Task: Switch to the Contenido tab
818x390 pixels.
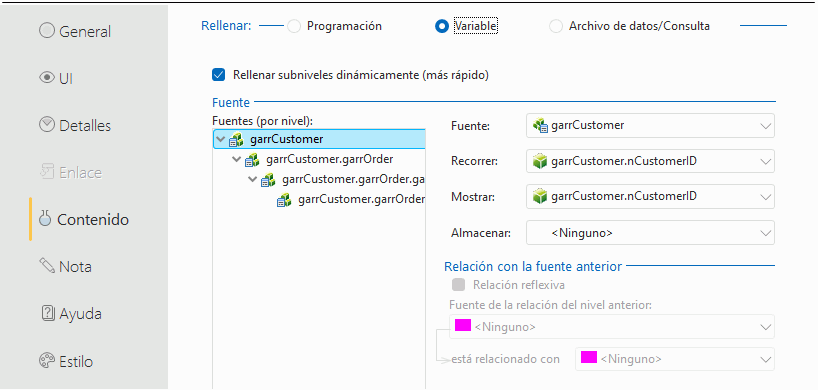Action: pyautogui.click(x=84, y=220)
